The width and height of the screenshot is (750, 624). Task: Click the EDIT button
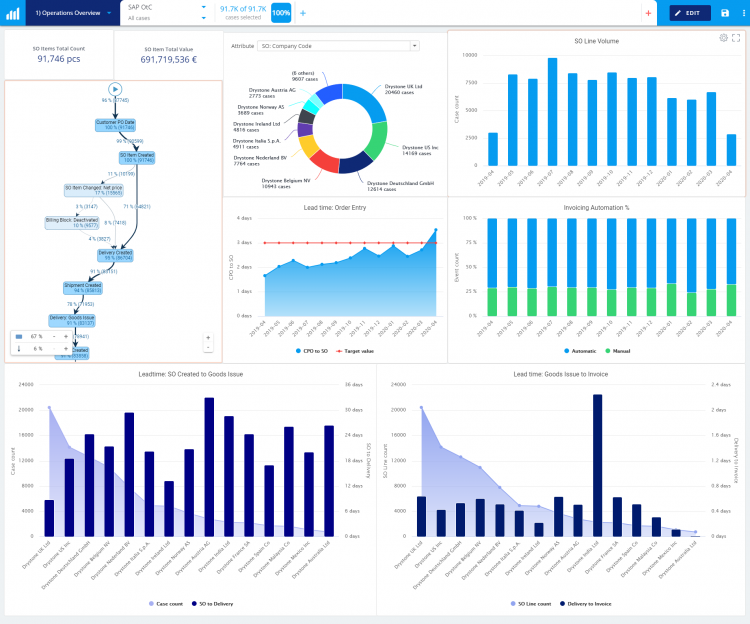pos(690,13)
